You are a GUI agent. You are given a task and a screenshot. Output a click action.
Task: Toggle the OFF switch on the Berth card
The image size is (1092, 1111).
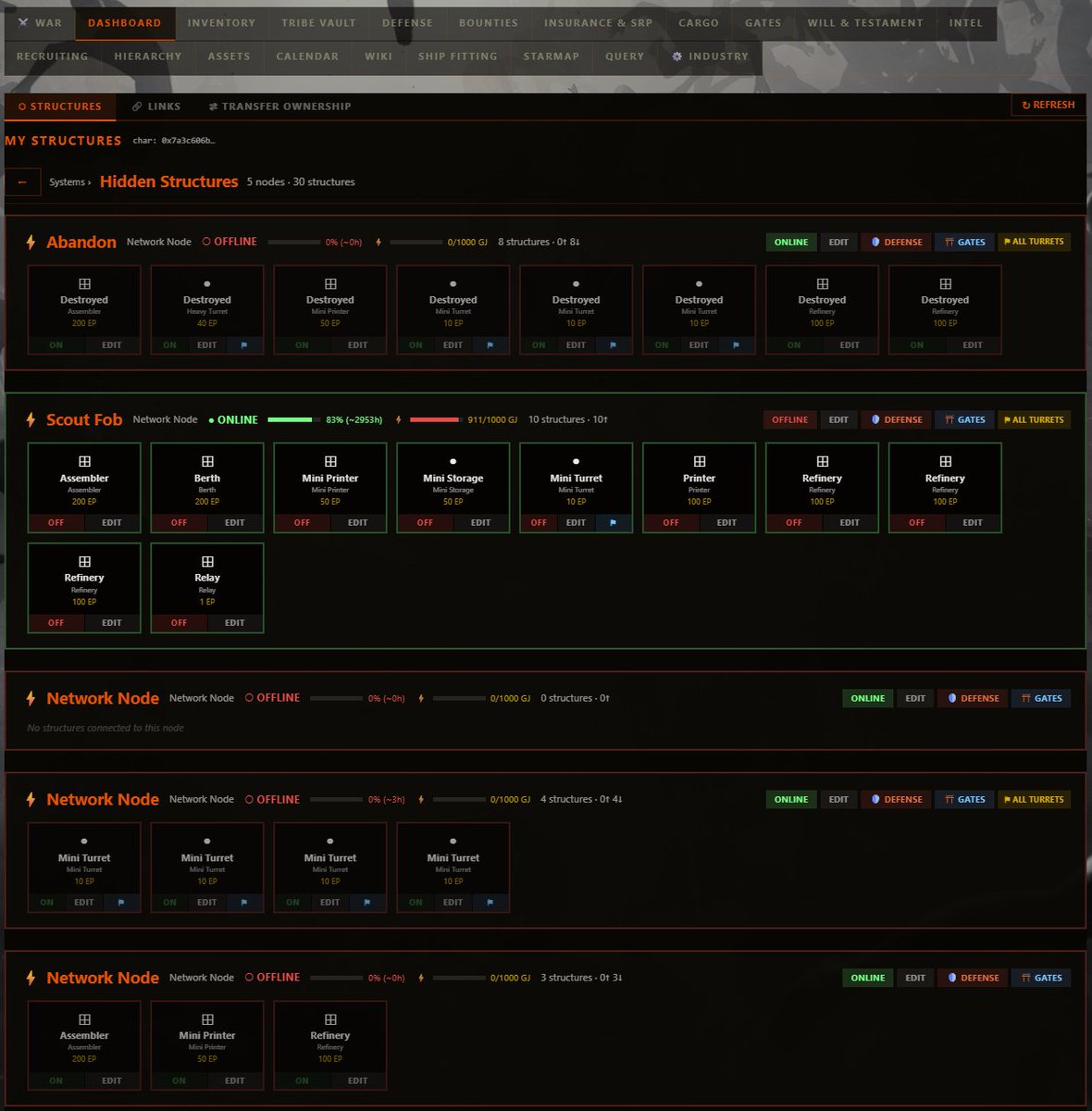(x=180, y=523)
